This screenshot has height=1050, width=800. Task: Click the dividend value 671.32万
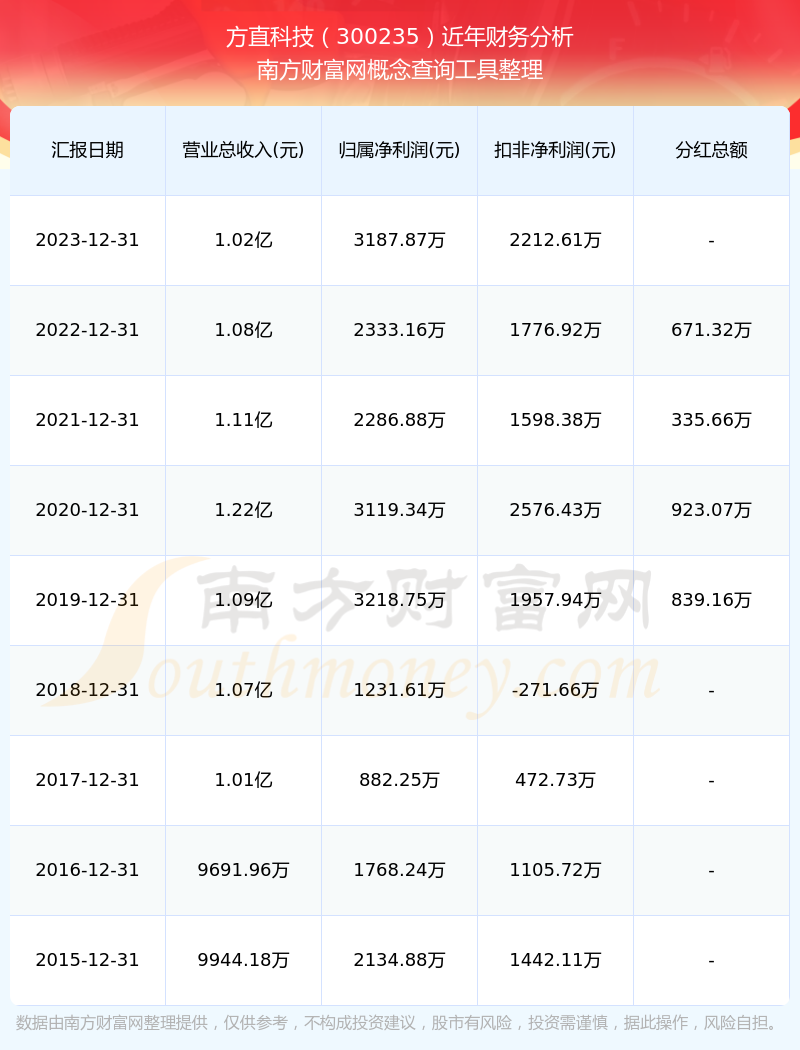click(x=712, y=330)
